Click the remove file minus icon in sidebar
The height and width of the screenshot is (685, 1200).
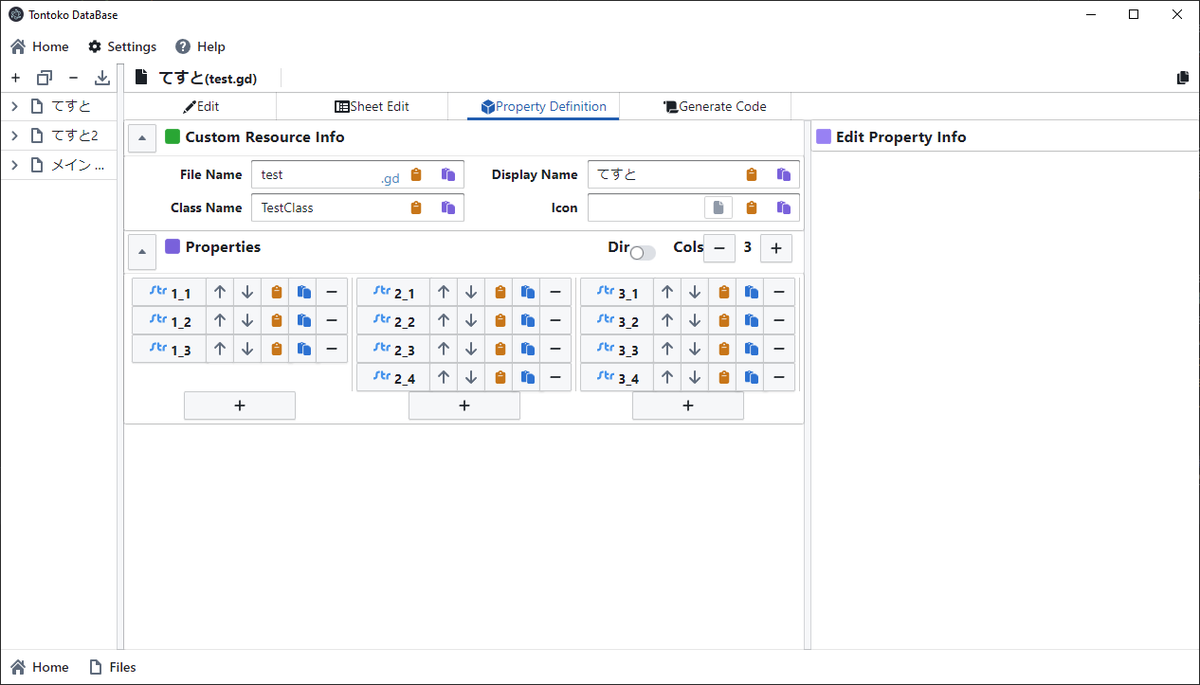coord(73,78)
